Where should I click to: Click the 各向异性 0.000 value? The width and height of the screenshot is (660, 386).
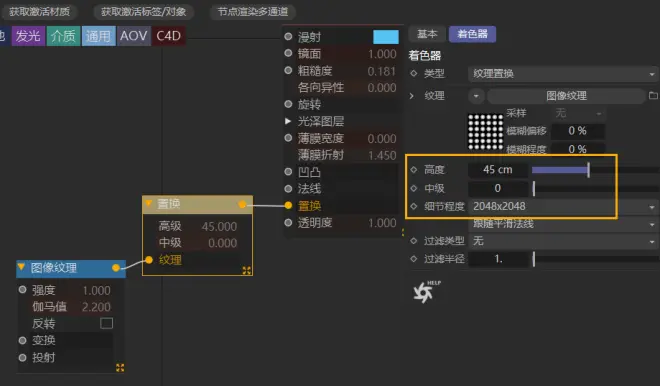[x=382, y=88]
